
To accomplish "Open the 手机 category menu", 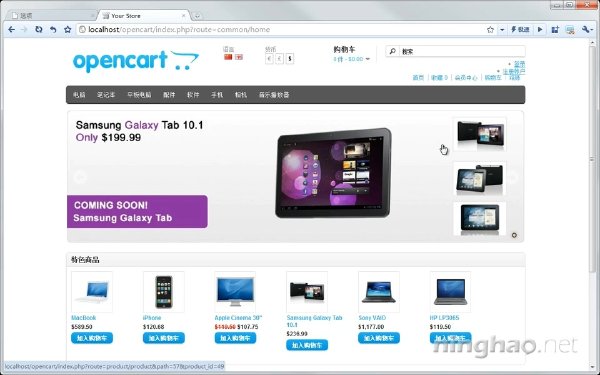I will click(217, 95).
